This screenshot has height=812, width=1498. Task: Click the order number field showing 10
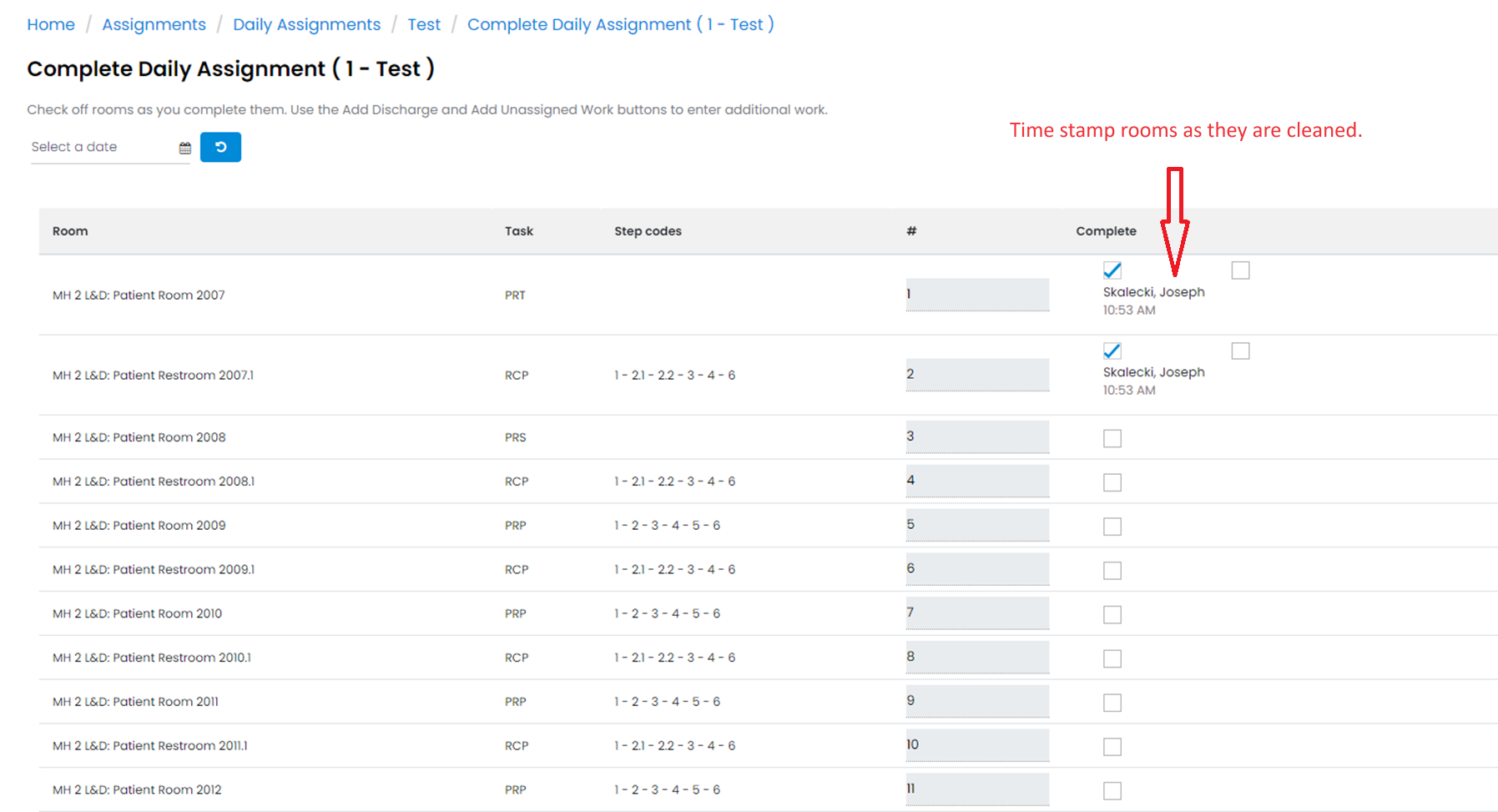[977, 745]
